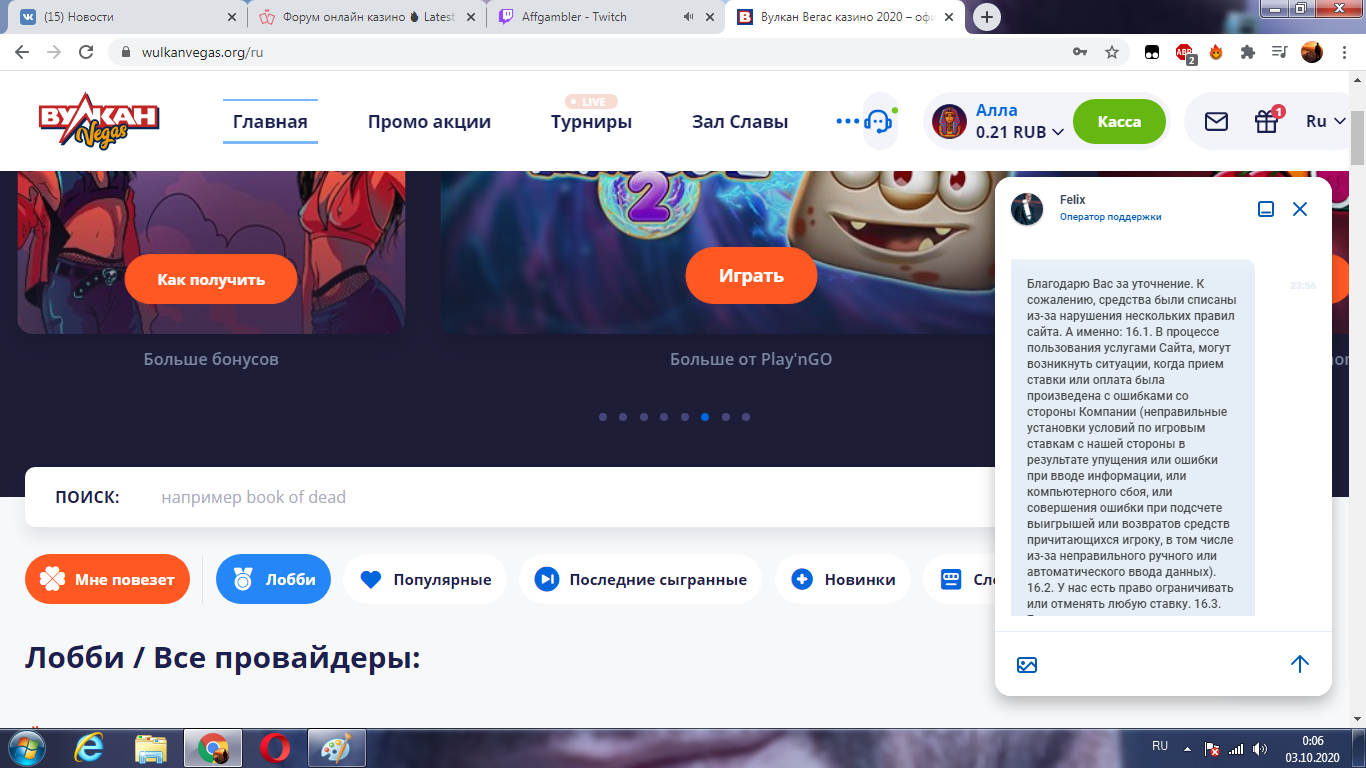The image size is (1366, 768).
Task: Open the Турниры menu item
Action: pyautogui.click(x=591, y=122)
